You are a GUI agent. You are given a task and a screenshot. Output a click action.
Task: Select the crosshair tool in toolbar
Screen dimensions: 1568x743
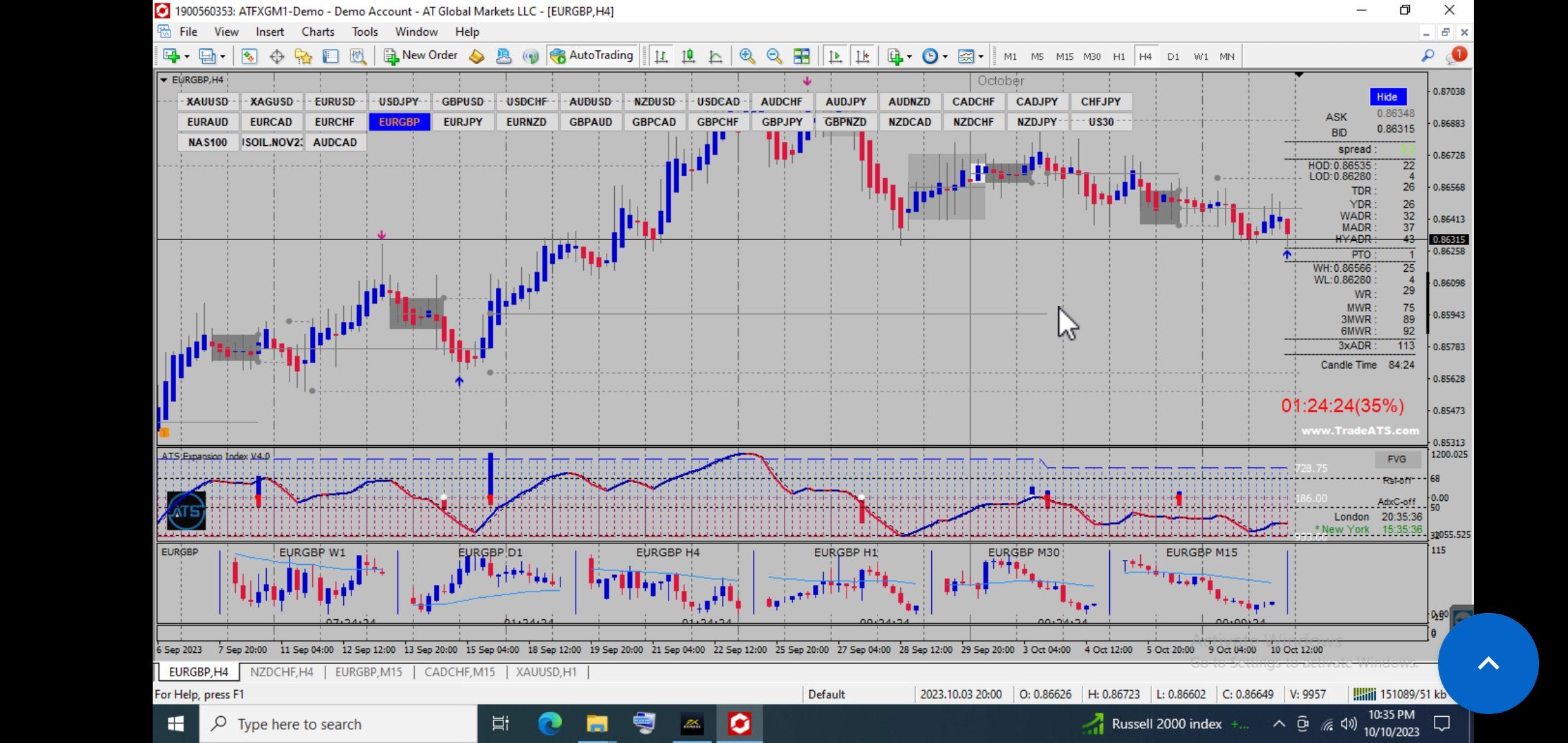point(276,56)
